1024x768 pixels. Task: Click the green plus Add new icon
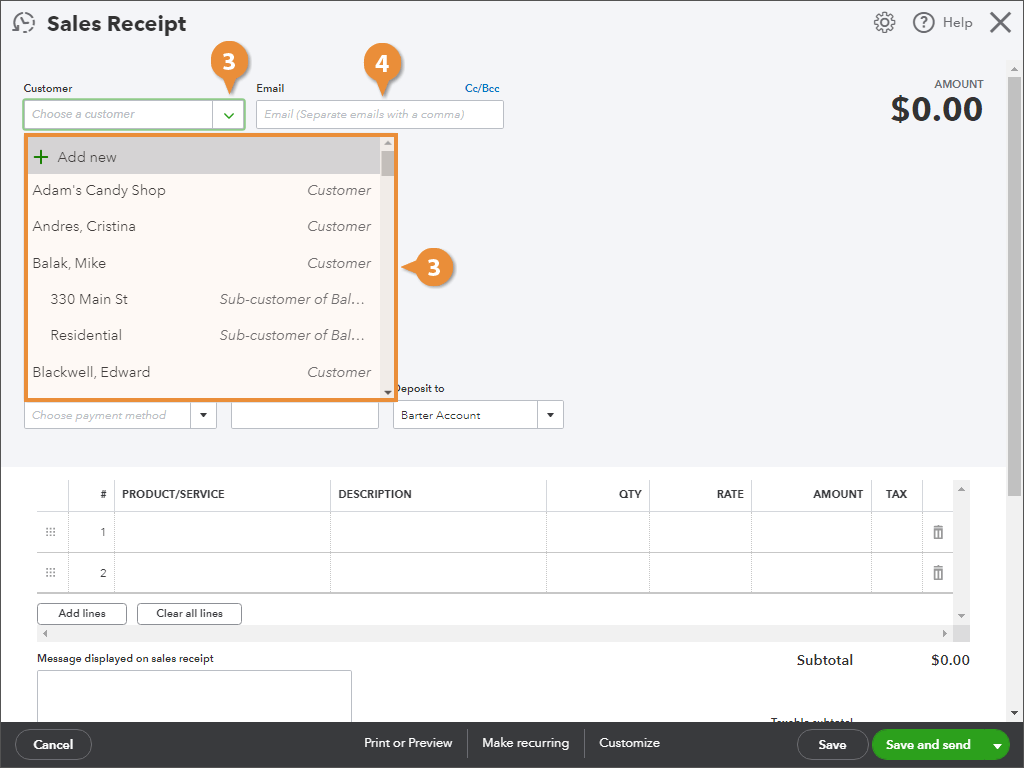point(41,157)
